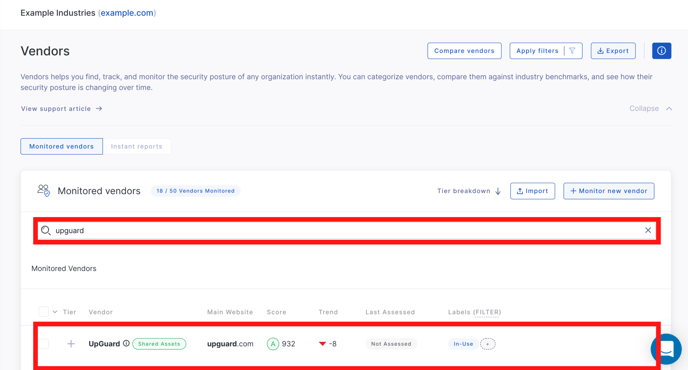Click the blue info icon button
Image resolution: width=688 pixels, height=370 pixels.
tap(661, 51)
